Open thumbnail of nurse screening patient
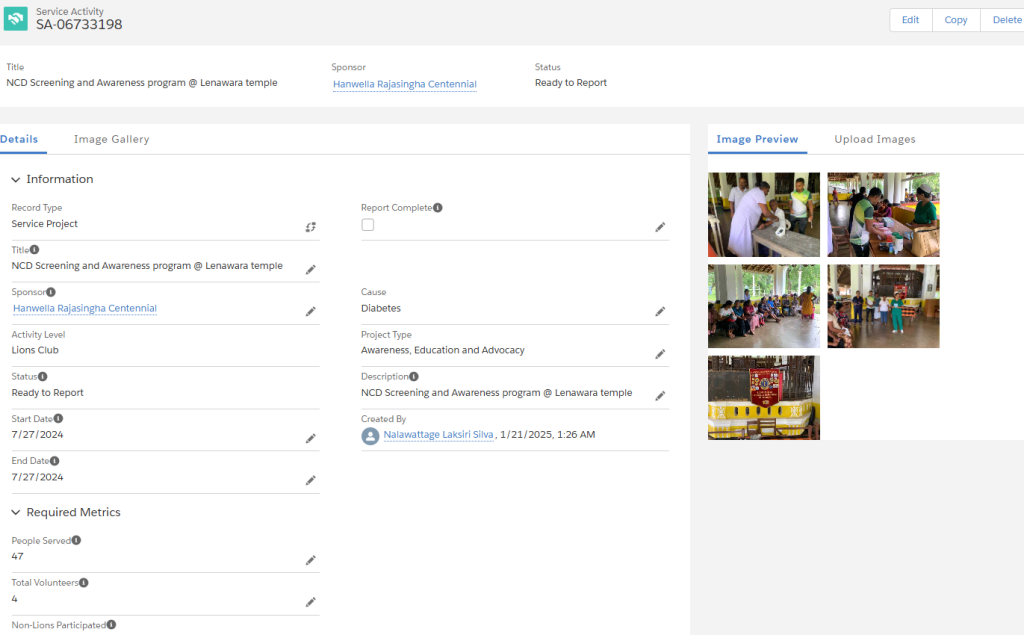The width and height of the screenshot is (1024, 635). (763, 214)
